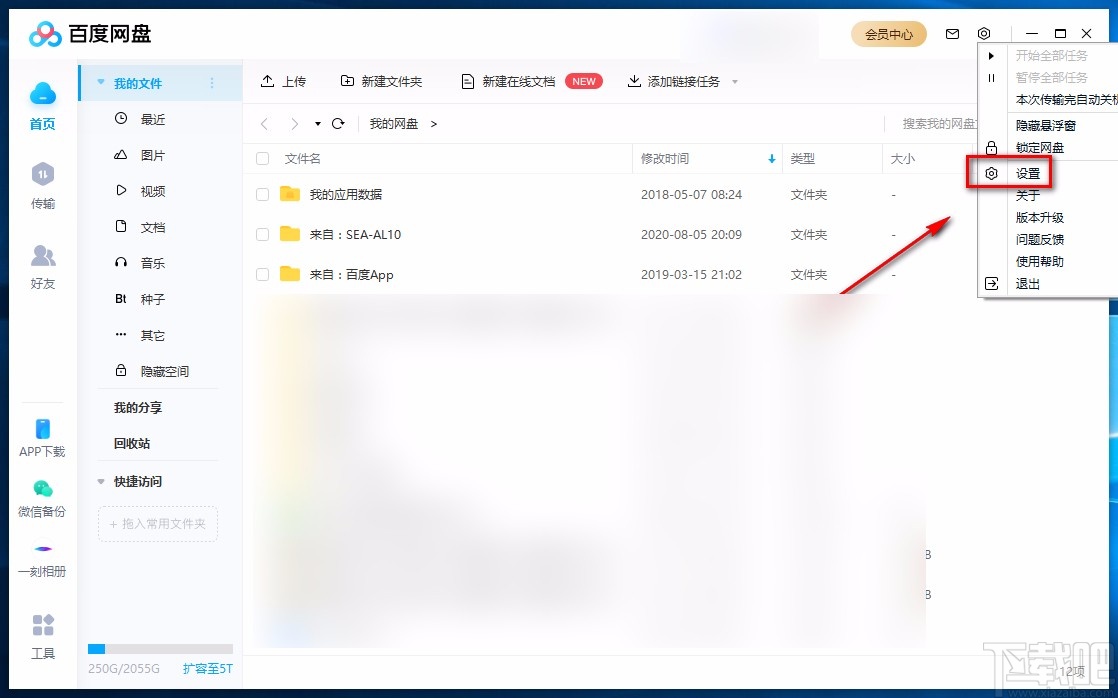
Task: Collapse the 我的文件 section
Action: 99,83
